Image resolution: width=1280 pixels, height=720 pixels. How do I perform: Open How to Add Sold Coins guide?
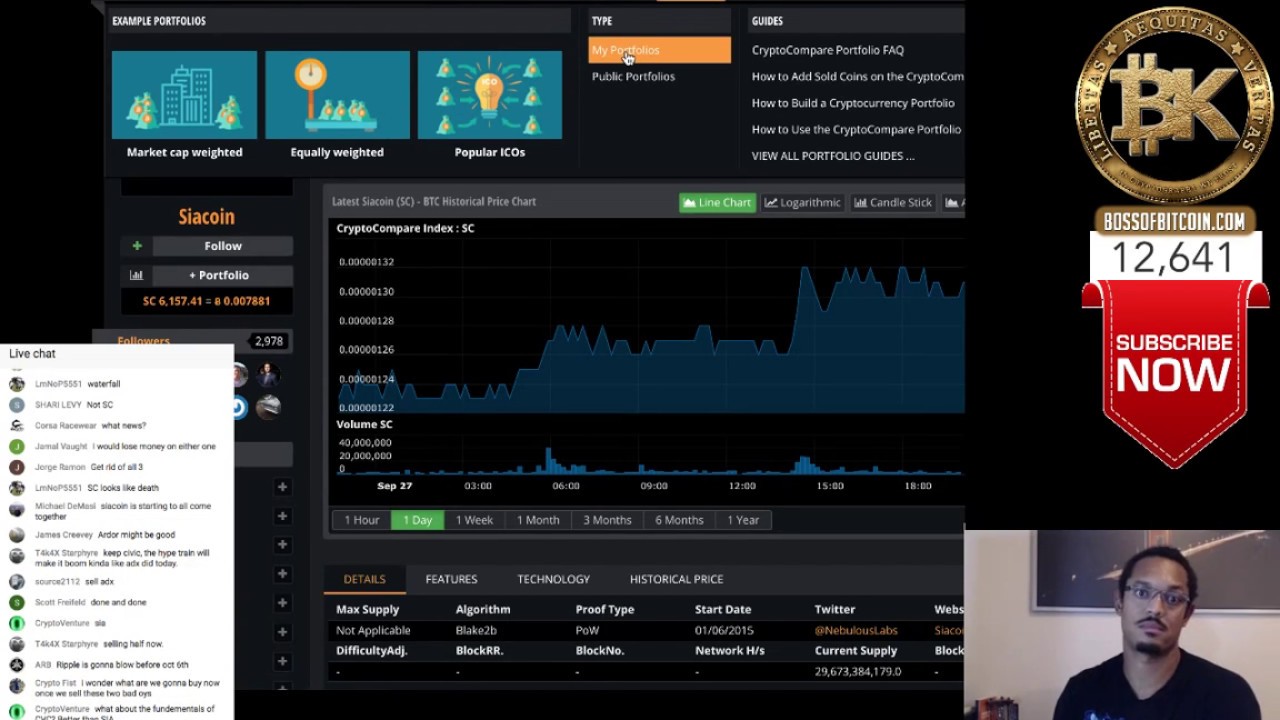point(857,76)
